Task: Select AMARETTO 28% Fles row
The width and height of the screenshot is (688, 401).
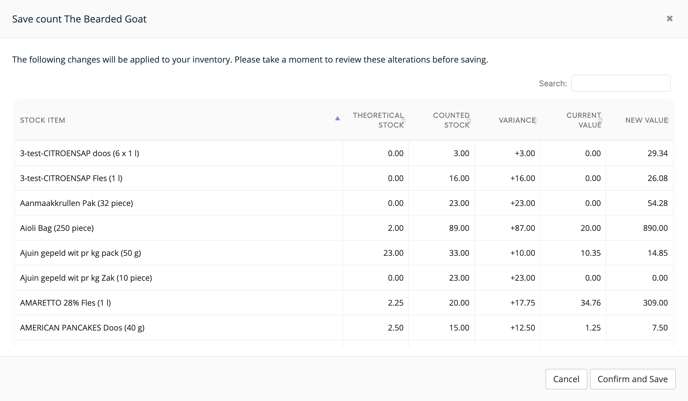Action: [x=344, y=303]
